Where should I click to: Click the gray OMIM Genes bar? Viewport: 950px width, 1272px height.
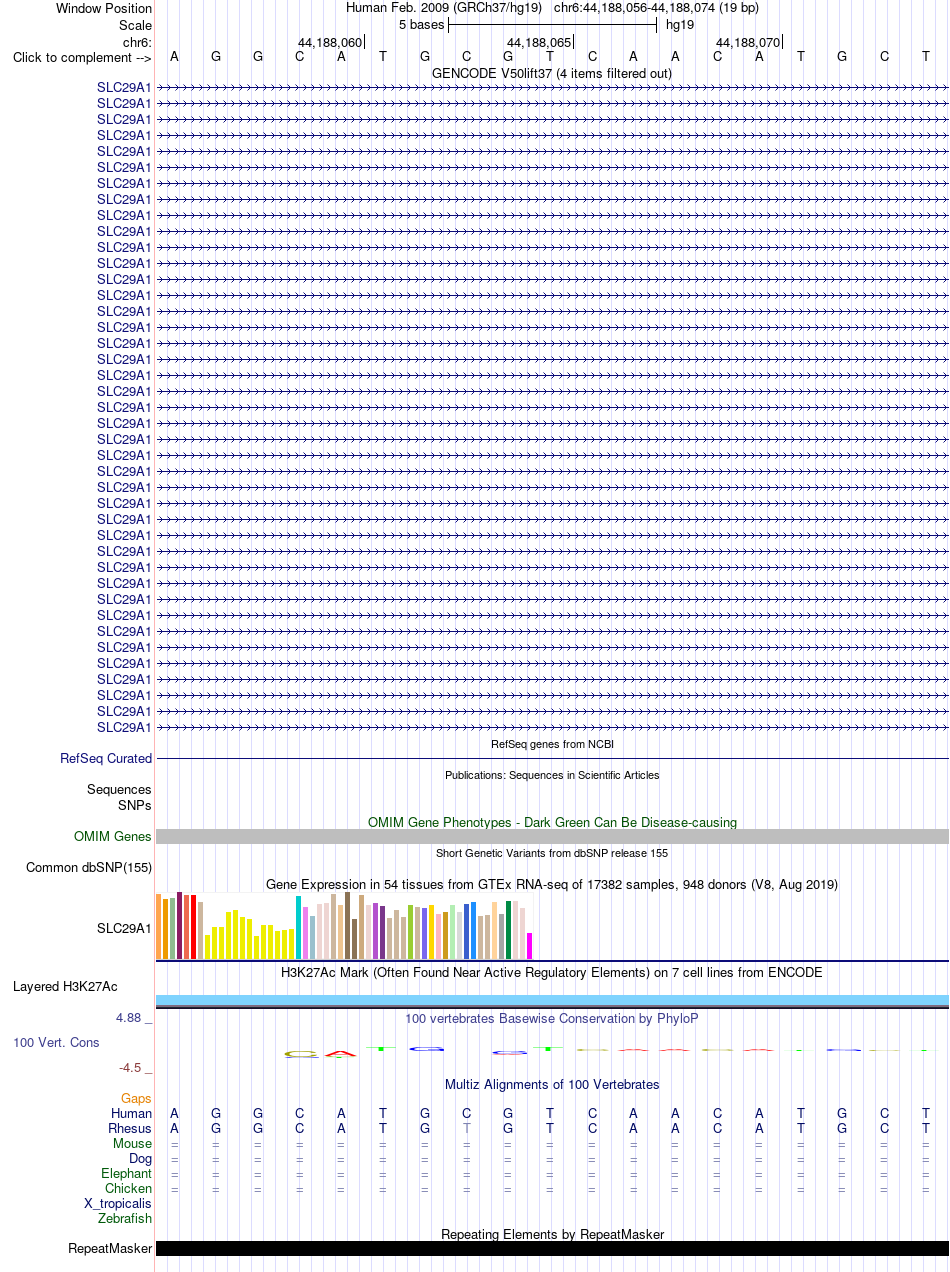552,836
